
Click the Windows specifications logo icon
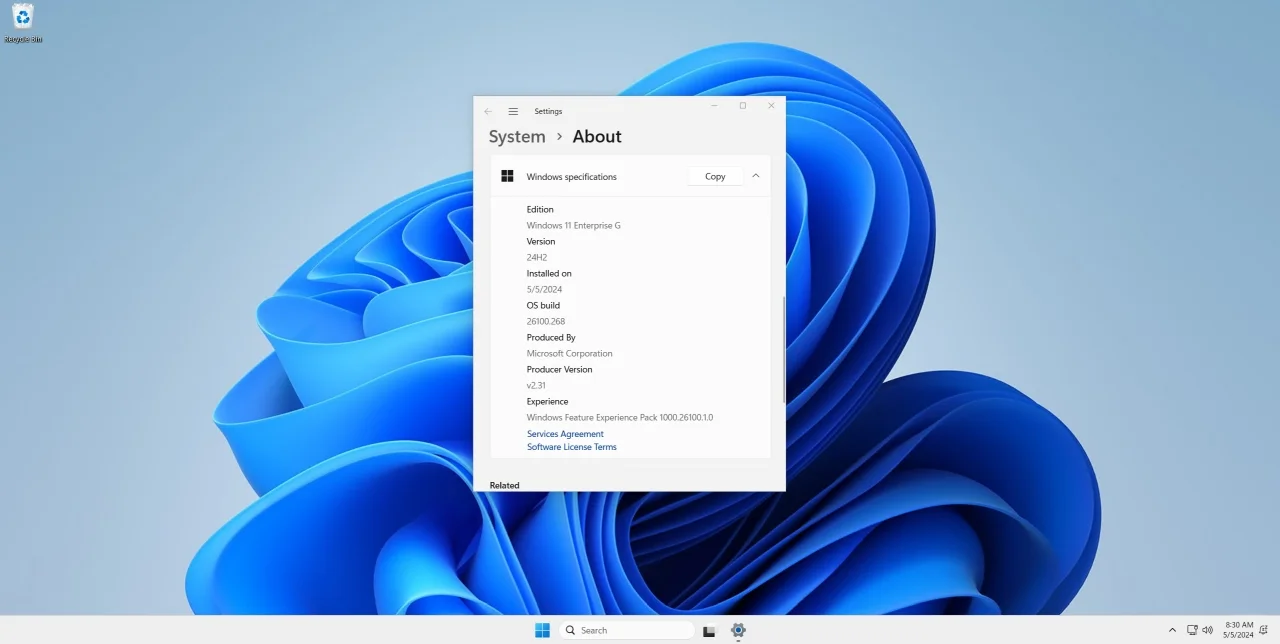pos(507,175)
